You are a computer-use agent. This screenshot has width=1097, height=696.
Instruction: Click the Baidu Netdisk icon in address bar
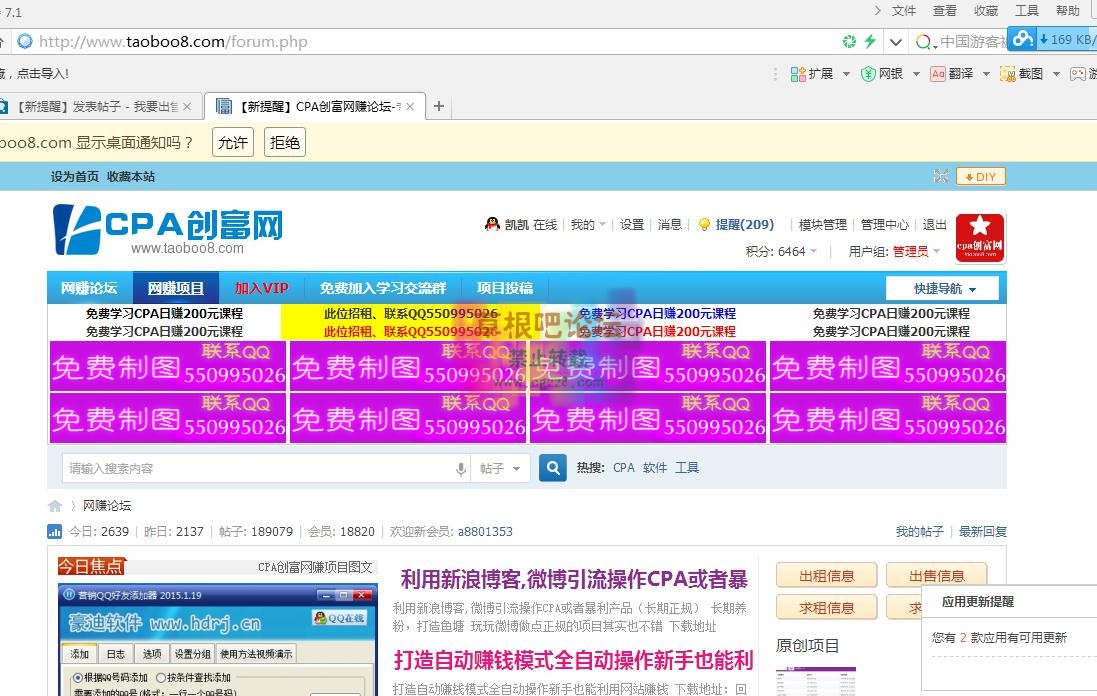tap(1022, 39)
